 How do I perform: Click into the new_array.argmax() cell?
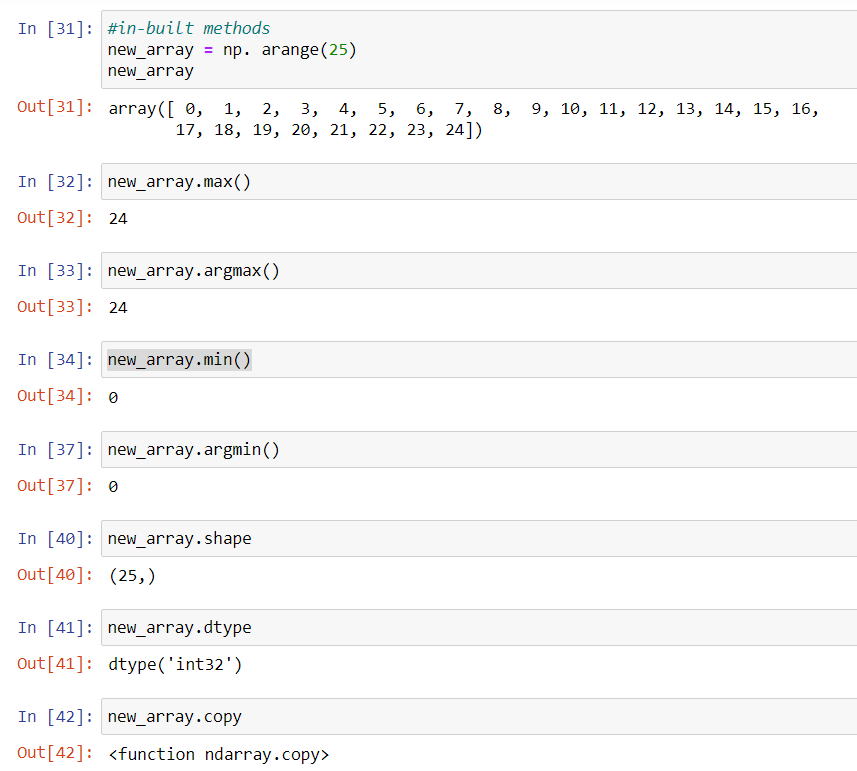coord(479,270)
